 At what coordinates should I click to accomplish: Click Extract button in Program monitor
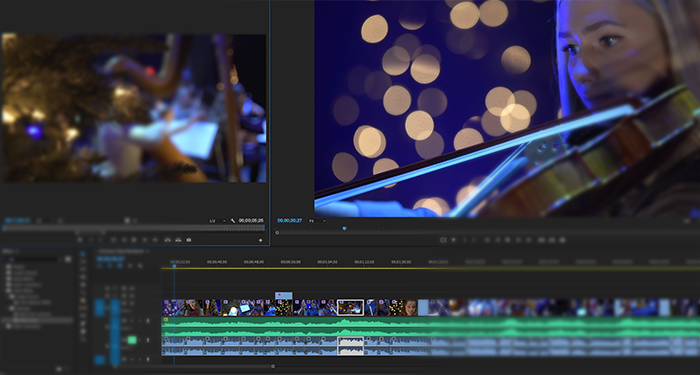[552, 240]
